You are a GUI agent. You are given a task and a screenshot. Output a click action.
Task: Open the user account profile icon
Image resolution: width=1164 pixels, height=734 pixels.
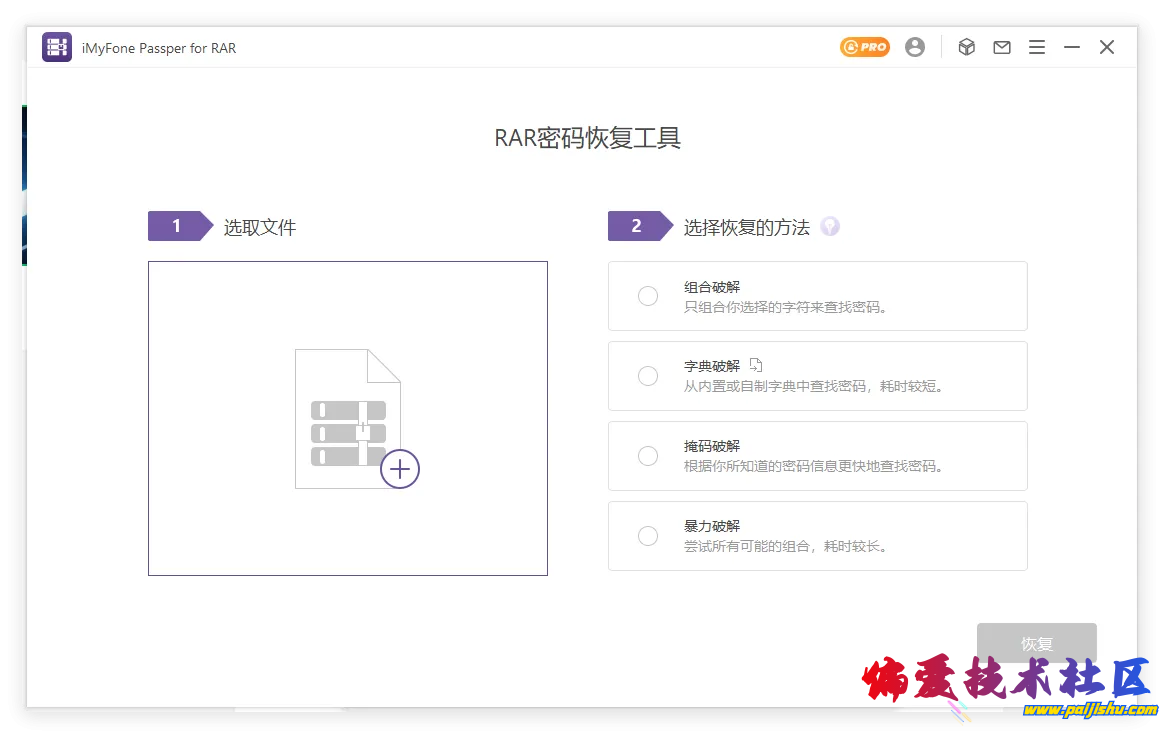pos(915,47)
